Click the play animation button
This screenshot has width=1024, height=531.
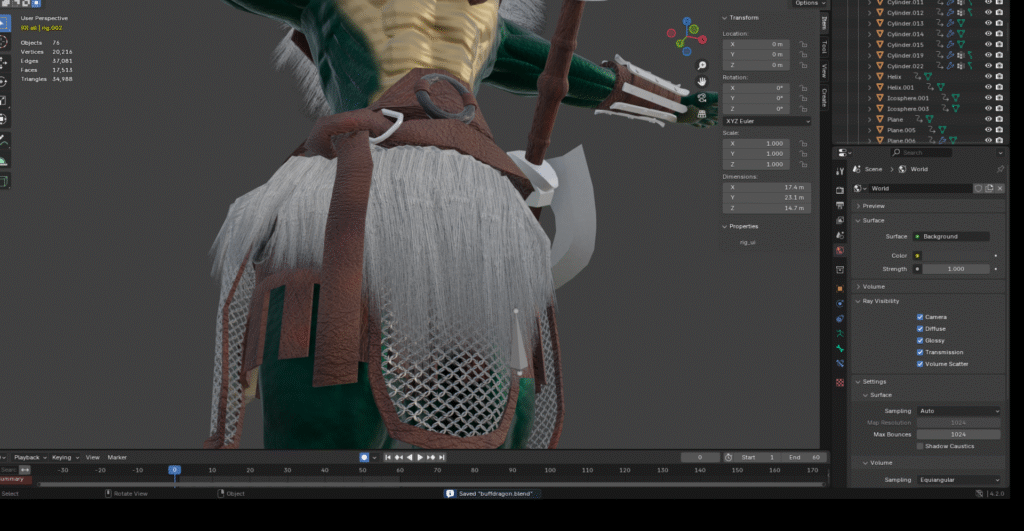(x=419, y=457)
